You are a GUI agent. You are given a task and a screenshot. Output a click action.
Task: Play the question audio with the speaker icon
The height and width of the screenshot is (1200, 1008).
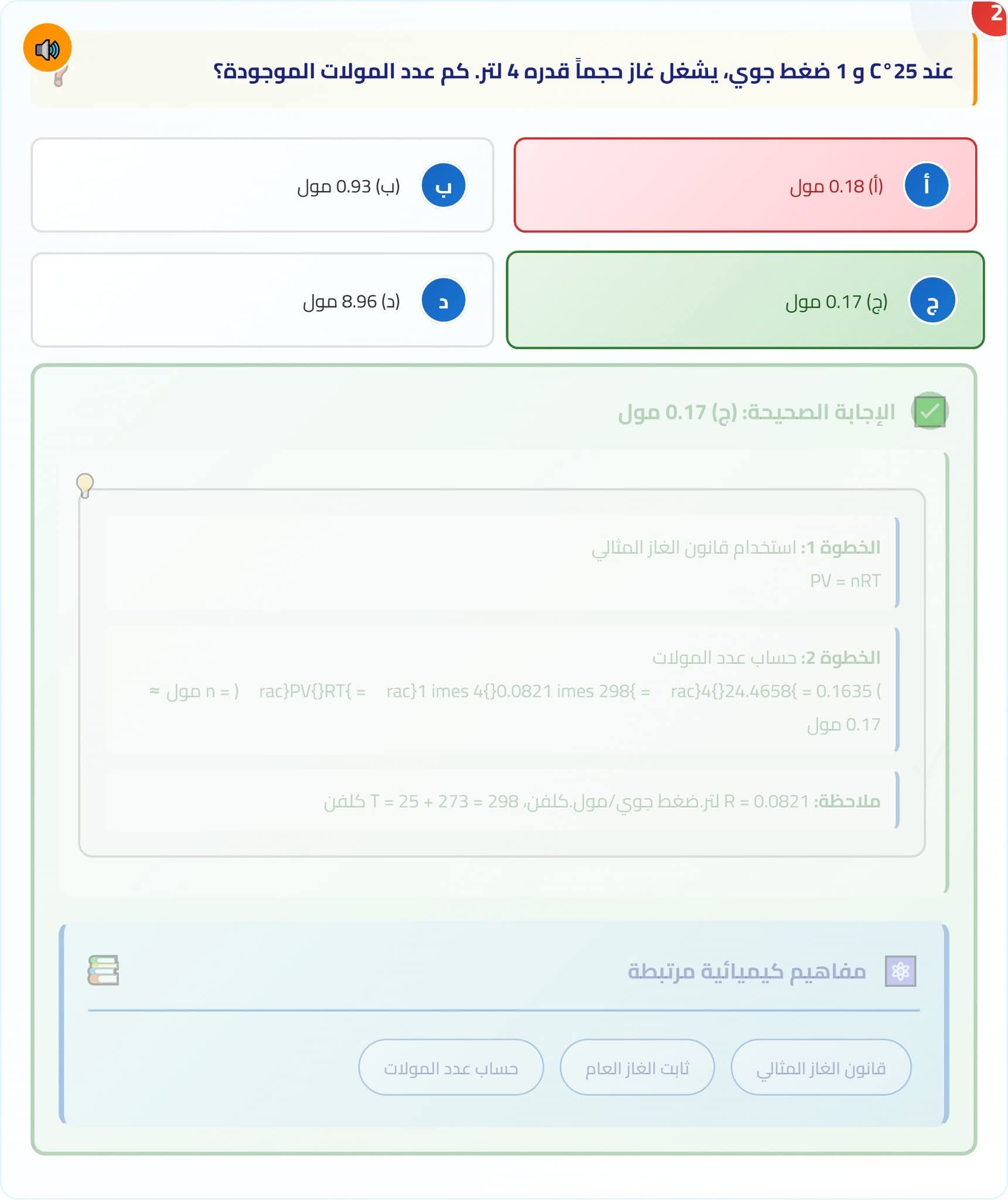(x=47, y=49)
